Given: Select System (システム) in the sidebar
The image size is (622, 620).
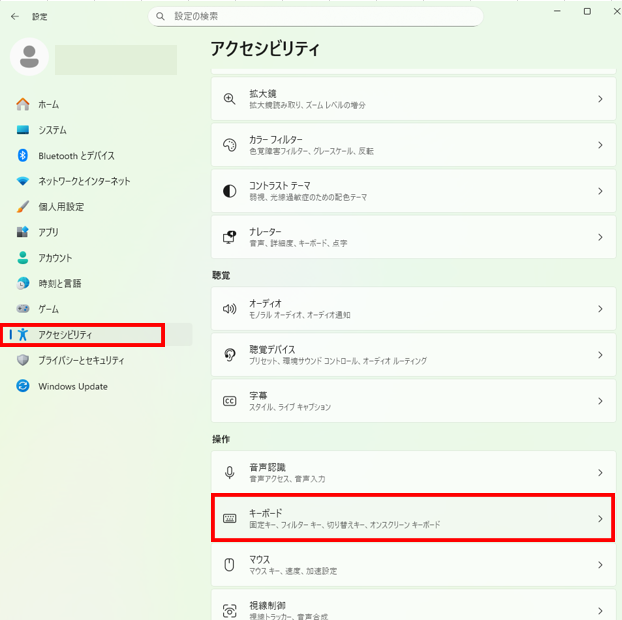Looking at the screenshot, I should tap(52, 130).
